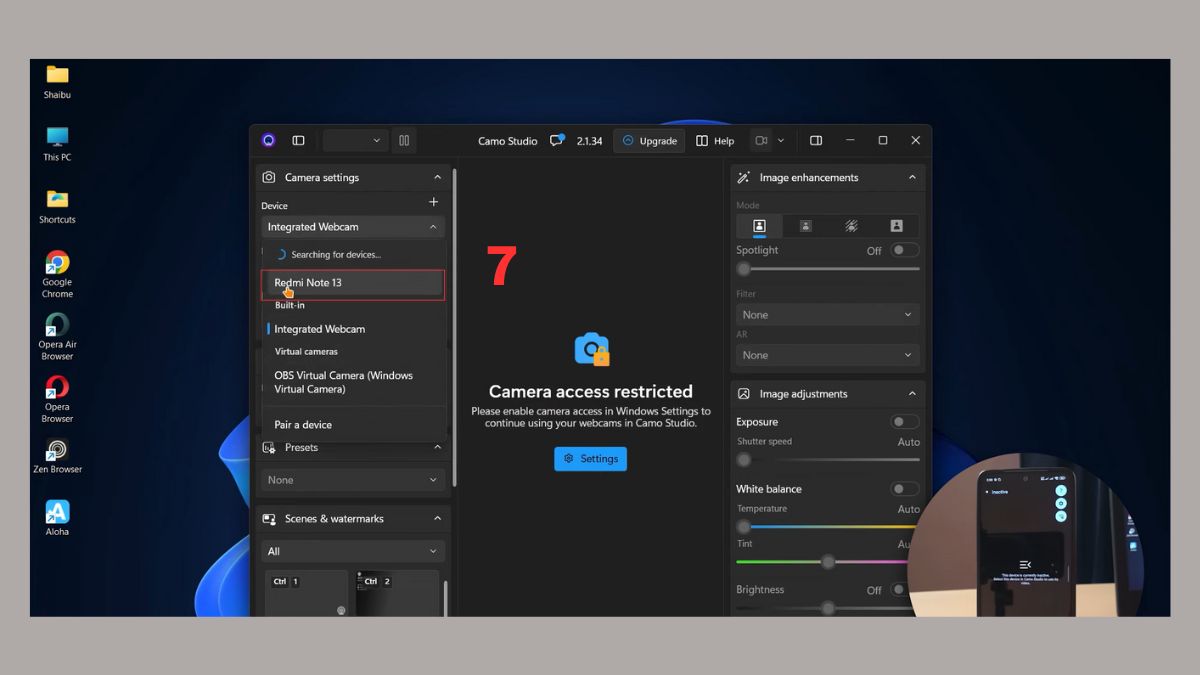This screenshot has width=1200, height=675.
Task: Select the fourth solid-portrait mode icon
Action: point(896,226)
